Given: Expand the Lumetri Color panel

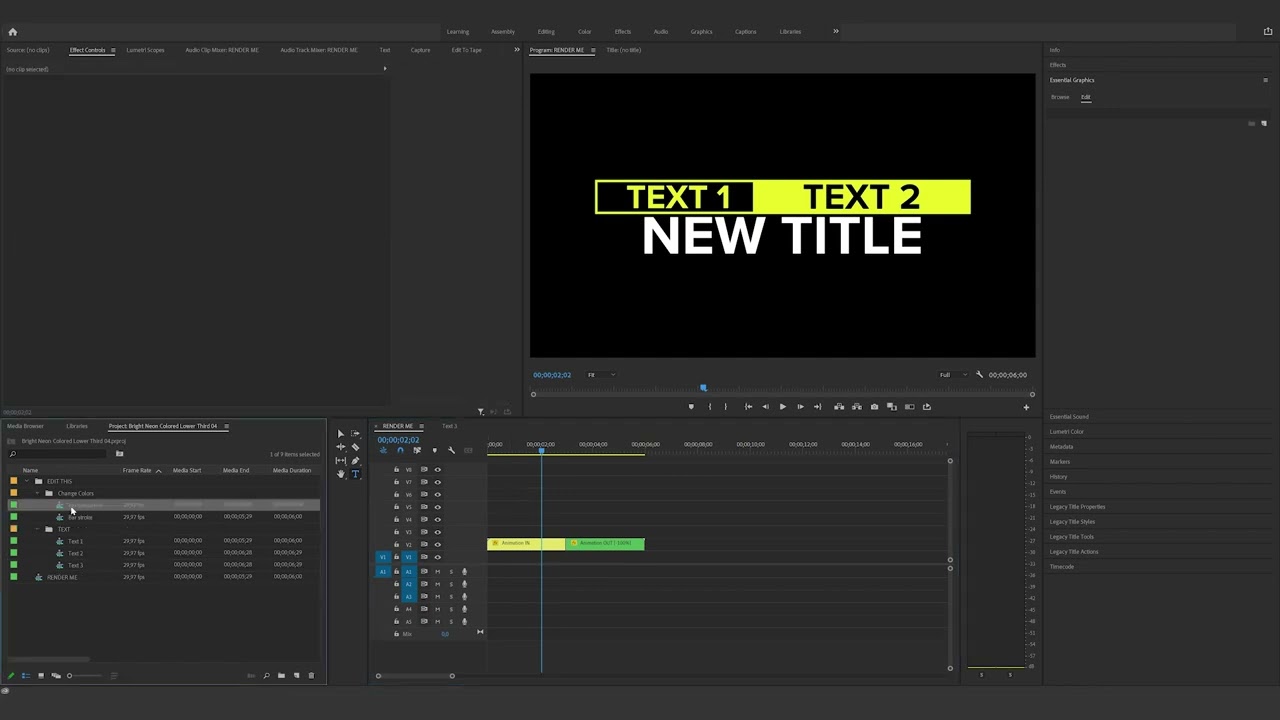Looking at the screenshot, I should point(1067,432).
